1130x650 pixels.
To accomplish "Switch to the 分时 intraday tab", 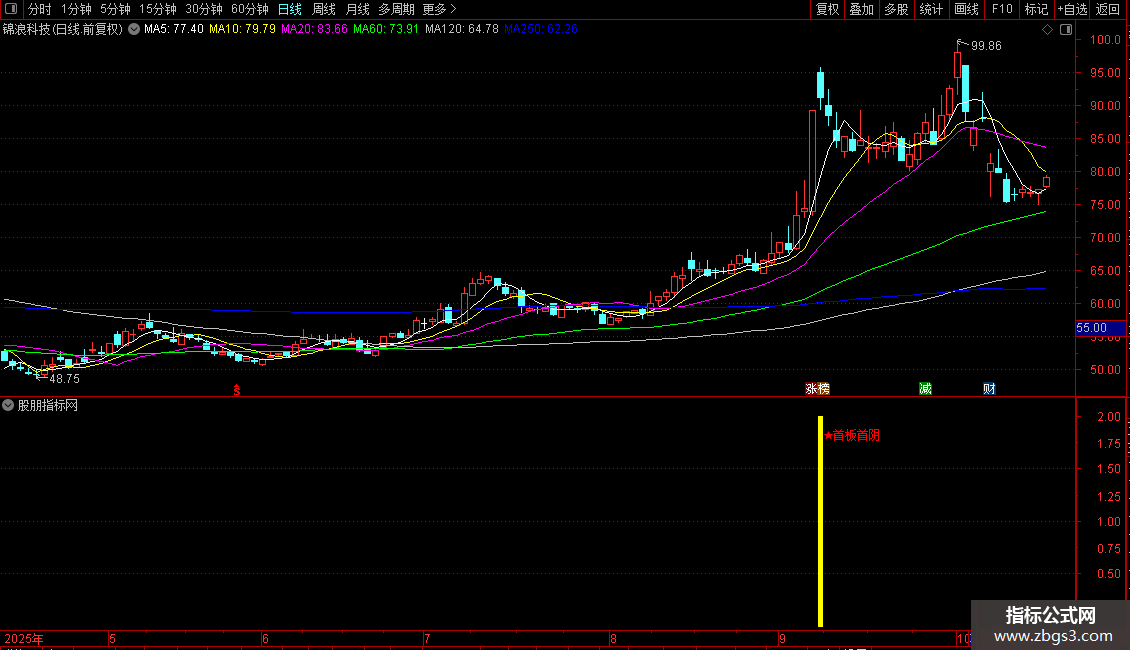I will (x=40, y=9).
